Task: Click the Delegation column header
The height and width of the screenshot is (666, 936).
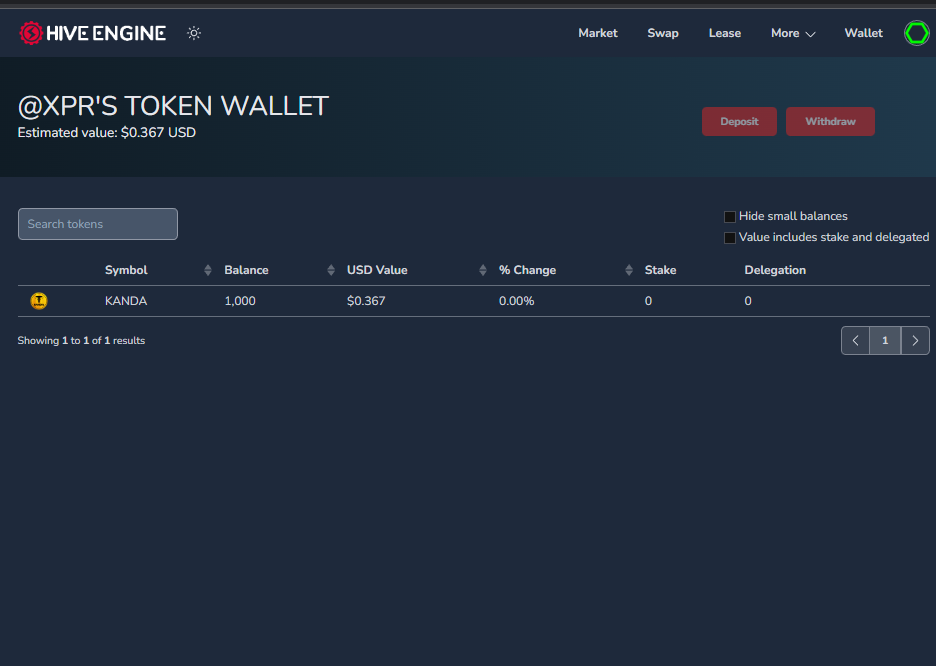Action: [x=775, y=270]
